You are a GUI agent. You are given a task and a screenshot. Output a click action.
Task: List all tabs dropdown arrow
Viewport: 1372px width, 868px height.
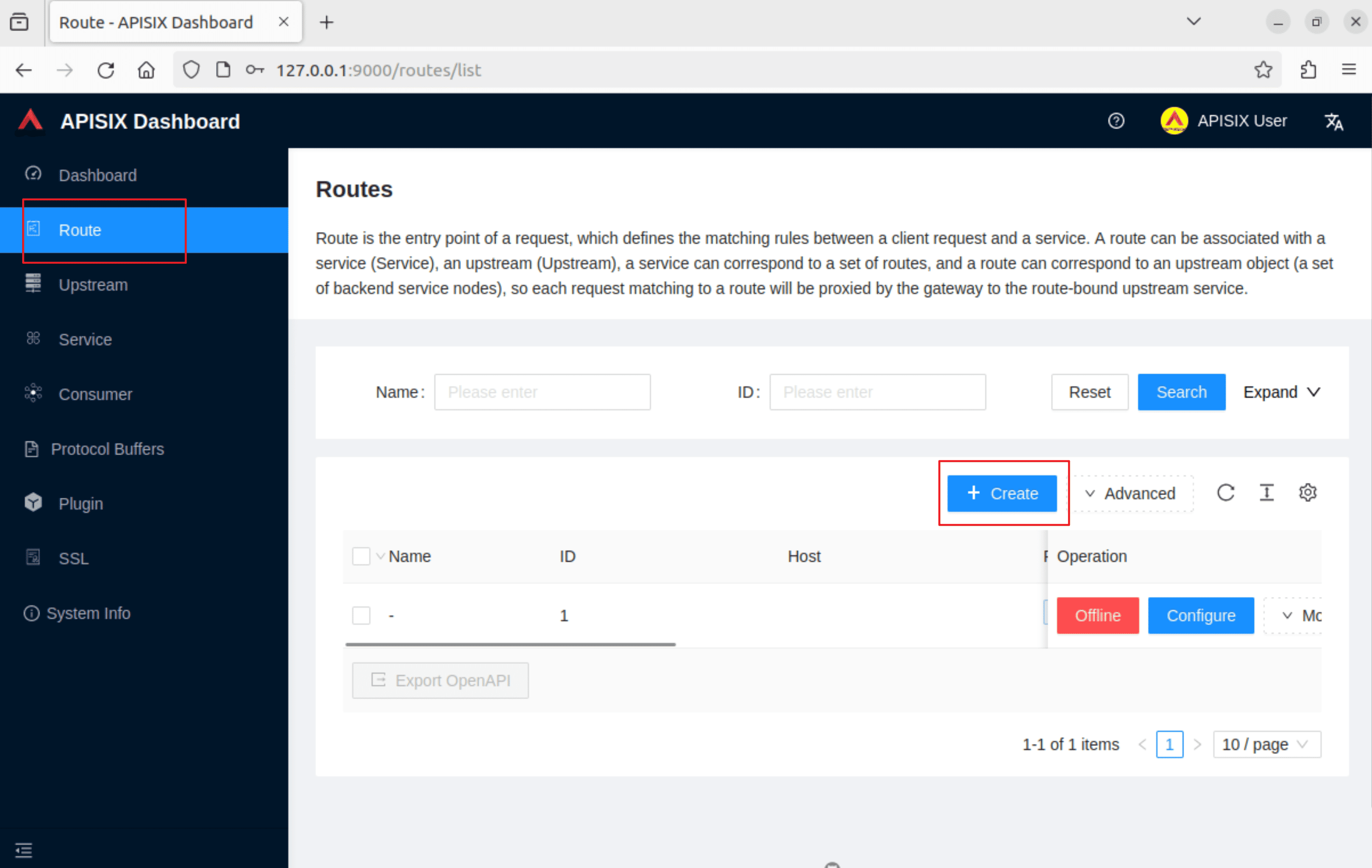click(x=1194, y=22)
